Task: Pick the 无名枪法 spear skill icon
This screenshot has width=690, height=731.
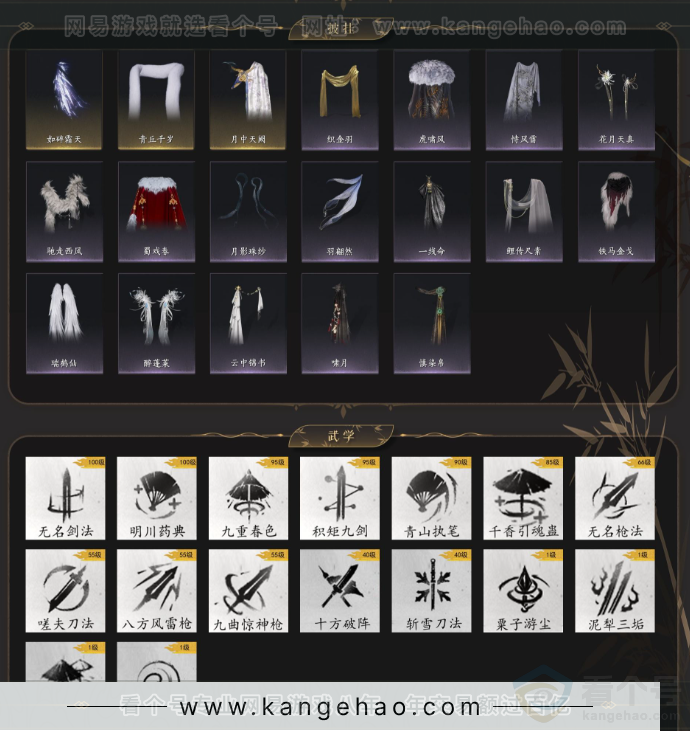Action: (615, 498)
